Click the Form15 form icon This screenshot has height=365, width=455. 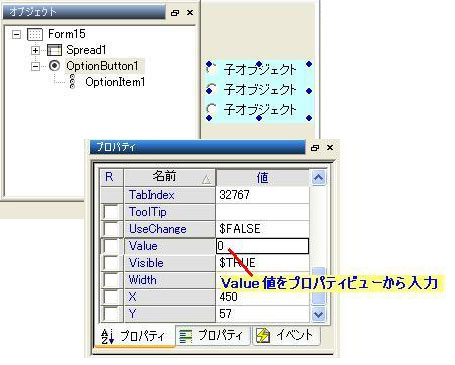pyautogui.click(x=35, y=34)
